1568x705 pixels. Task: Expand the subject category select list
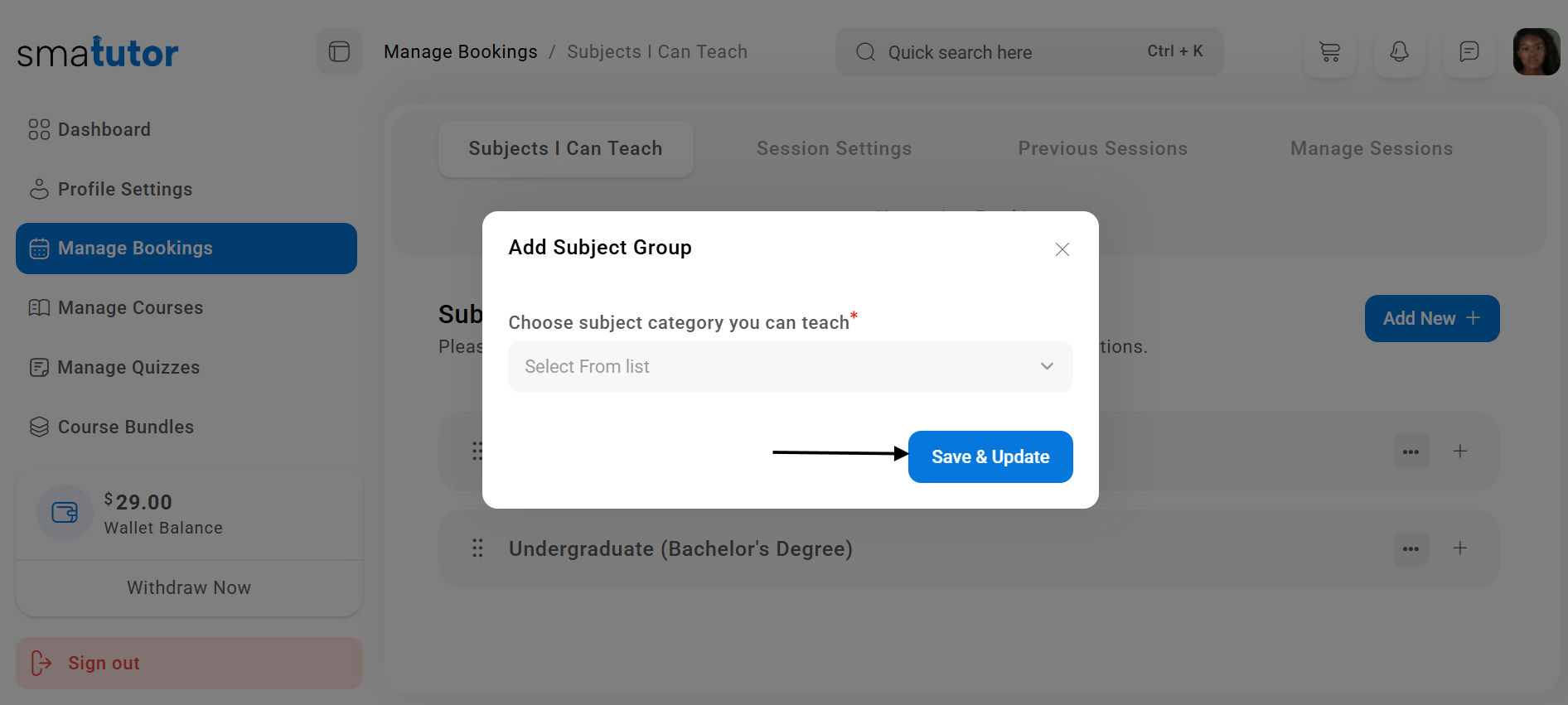[790, 366]
